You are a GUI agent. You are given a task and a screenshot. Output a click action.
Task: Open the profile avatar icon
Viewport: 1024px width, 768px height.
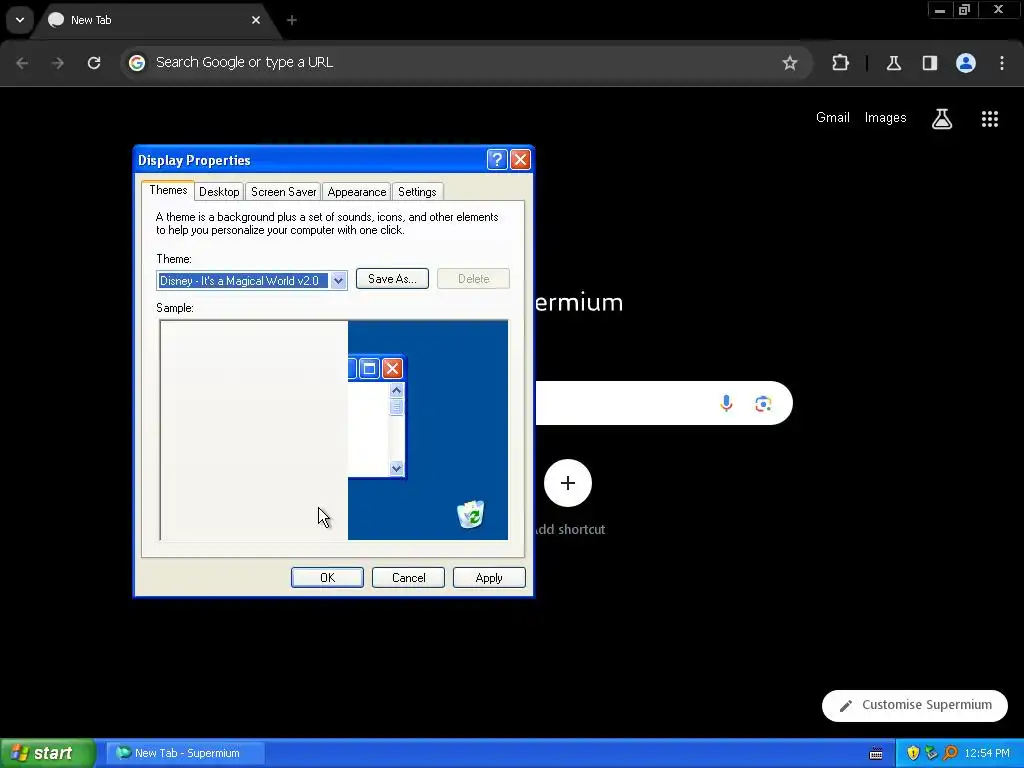(x=966, y=63)
